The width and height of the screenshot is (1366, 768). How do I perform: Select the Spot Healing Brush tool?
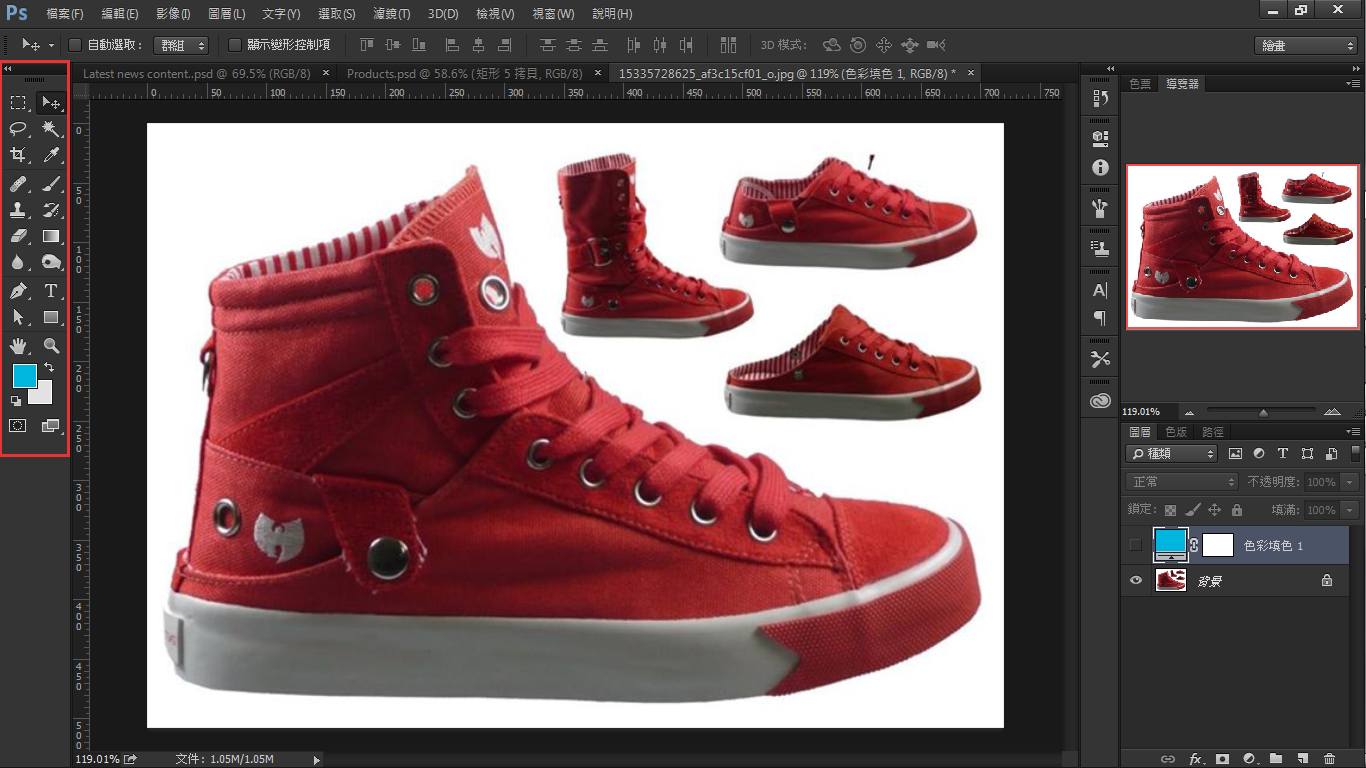coord(18,184)
